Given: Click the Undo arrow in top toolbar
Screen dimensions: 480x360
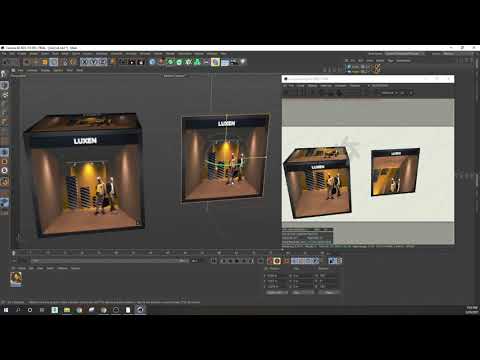Looking at the screenshot, I should (5, 62).
